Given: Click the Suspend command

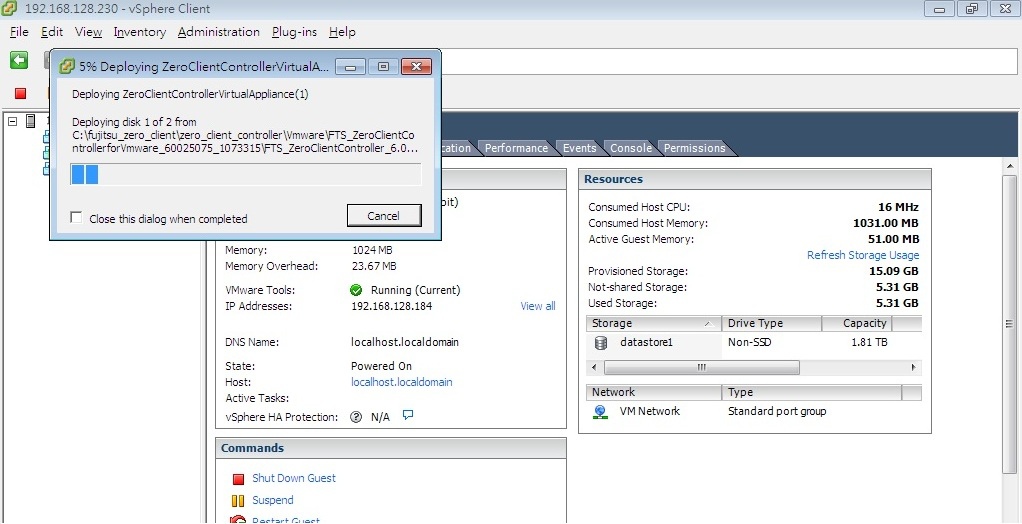Looking at the screenshot, I should 272,500.
